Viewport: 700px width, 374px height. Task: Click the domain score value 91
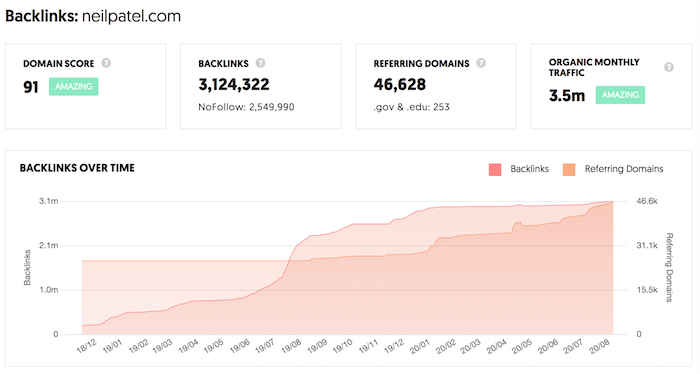point(31,87)
